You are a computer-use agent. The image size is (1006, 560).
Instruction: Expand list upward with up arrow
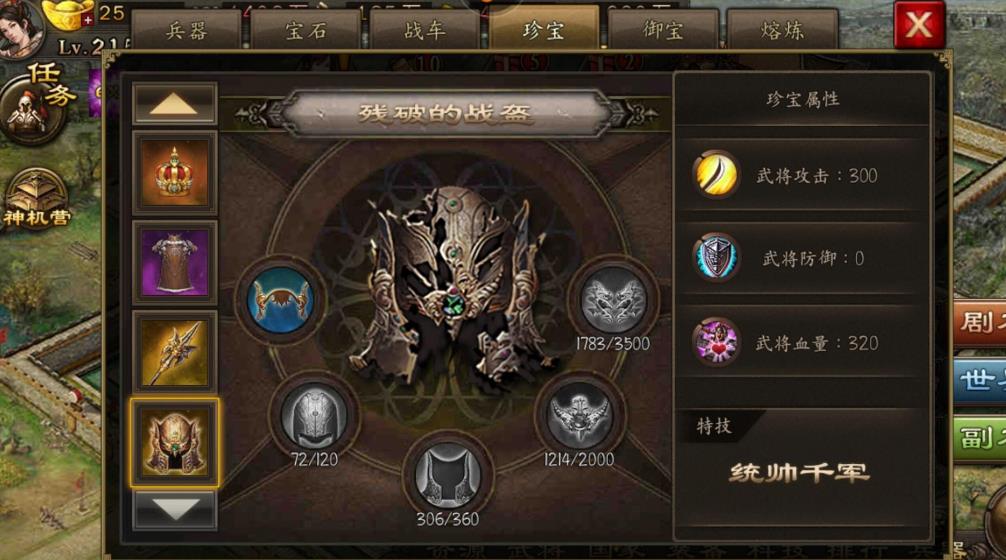click(175, 103)
